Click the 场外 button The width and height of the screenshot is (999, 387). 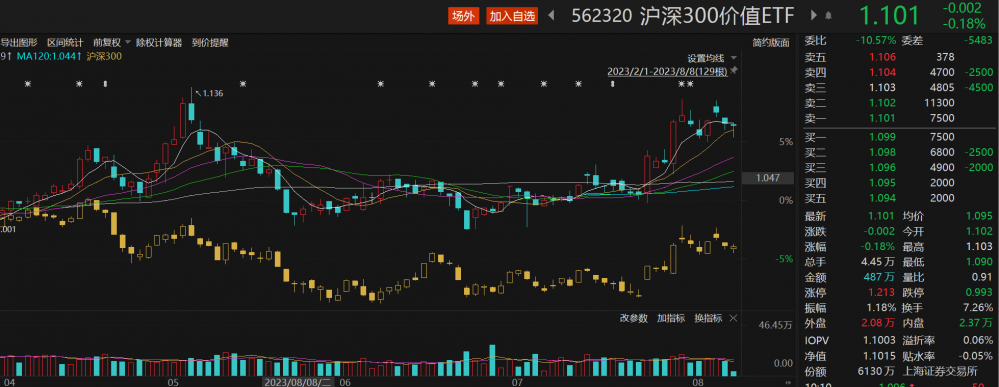point(463,16)
